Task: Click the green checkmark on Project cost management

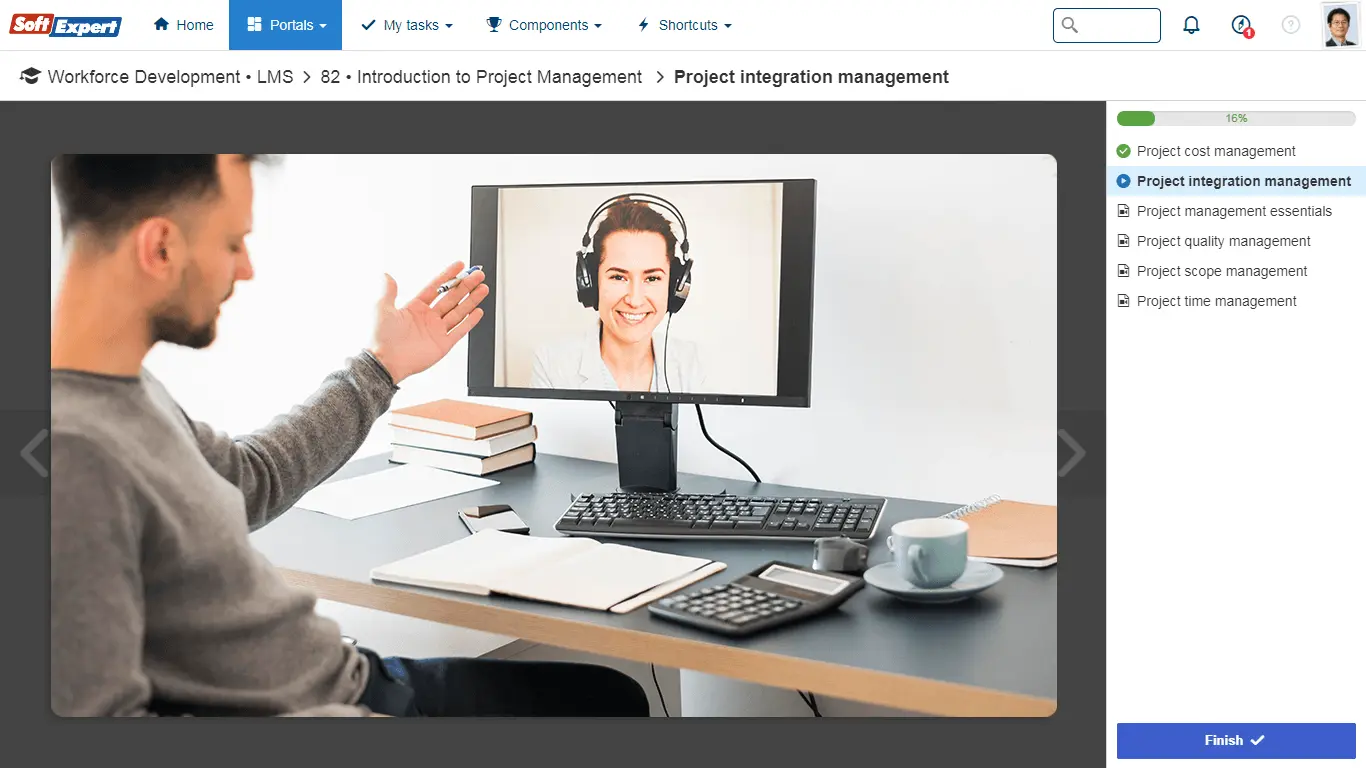Action: point(1123,151)
